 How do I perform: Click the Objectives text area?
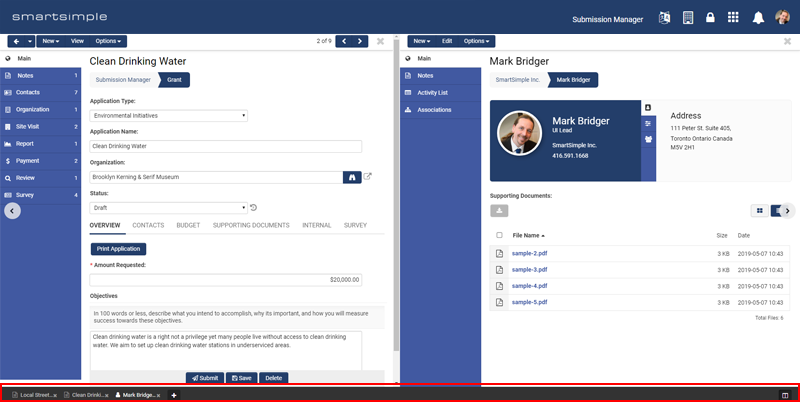[226, 351]
